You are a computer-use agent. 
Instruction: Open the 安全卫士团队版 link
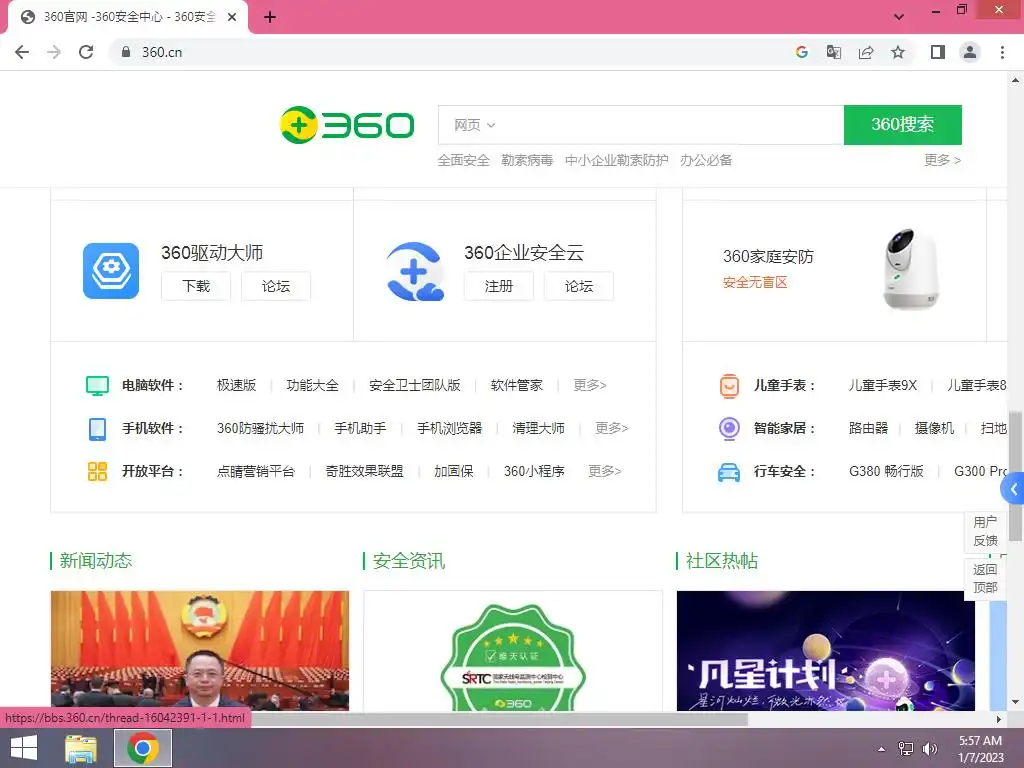pyautogui.click(x=415, y=385)
